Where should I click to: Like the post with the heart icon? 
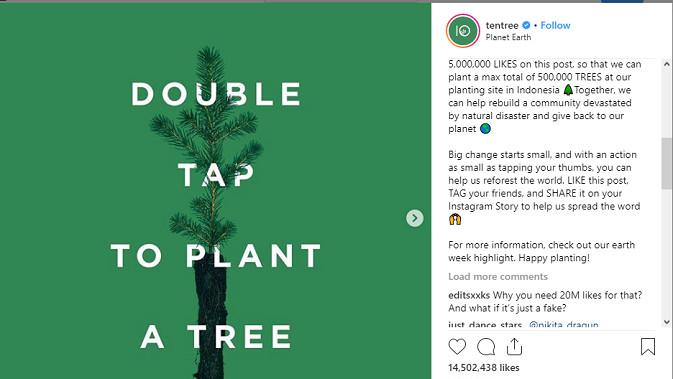tap(457, 346)
